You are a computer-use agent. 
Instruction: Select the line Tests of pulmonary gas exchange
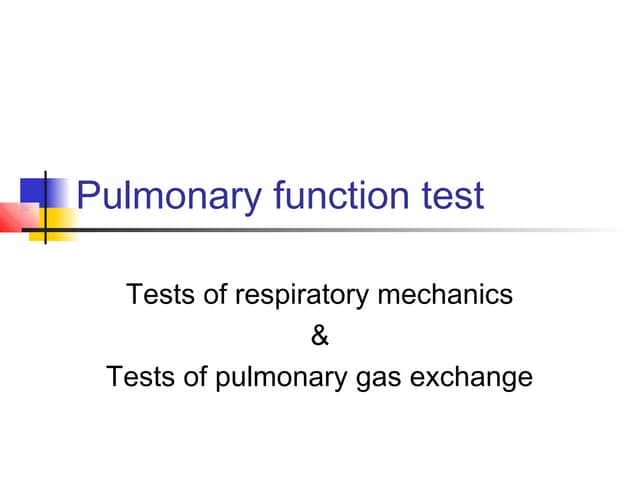point(319,378)
